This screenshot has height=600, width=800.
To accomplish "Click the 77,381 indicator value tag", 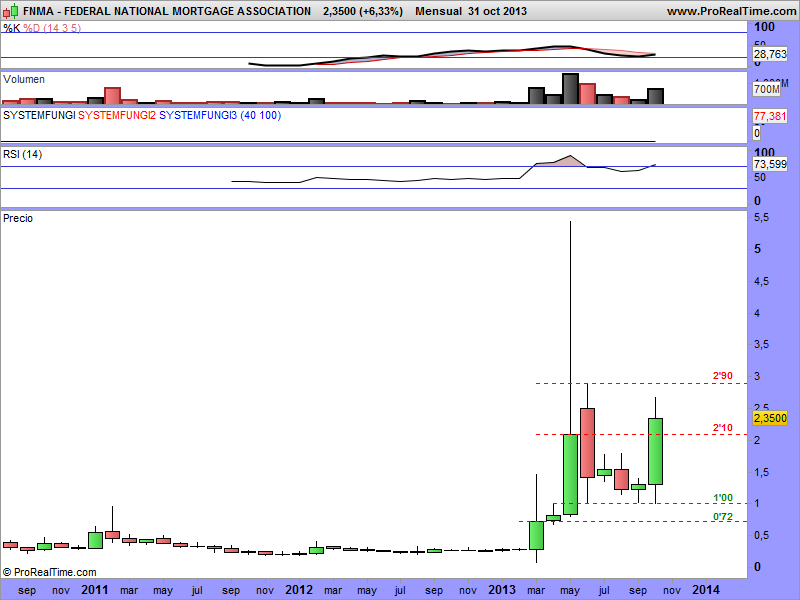I will coord(770,116).
